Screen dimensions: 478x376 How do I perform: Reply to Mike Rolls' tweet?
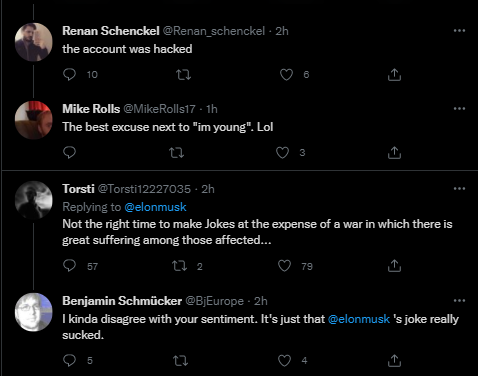click(x=69, y=152)
